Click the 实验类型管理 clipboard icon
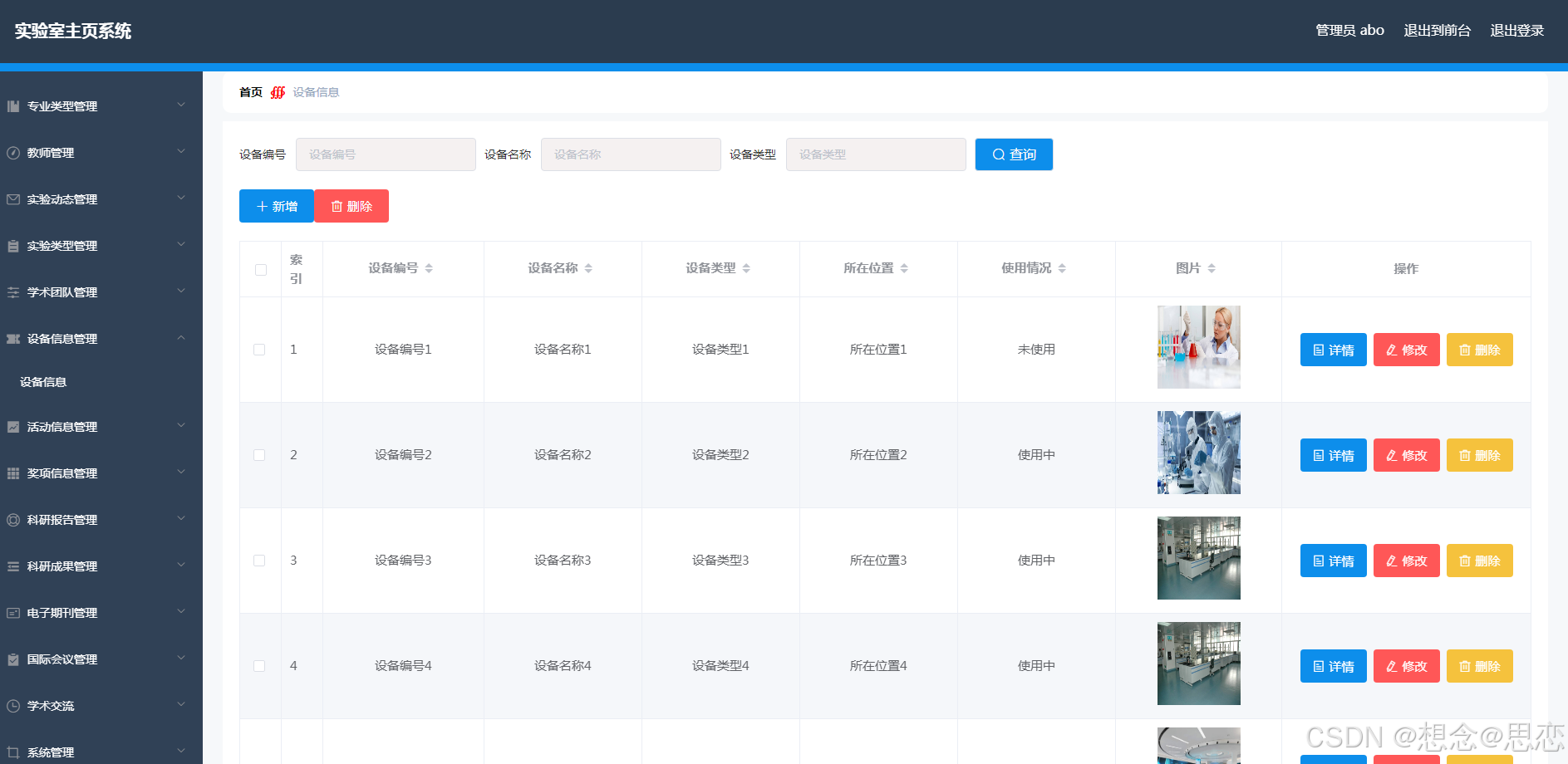 (13, 246)
